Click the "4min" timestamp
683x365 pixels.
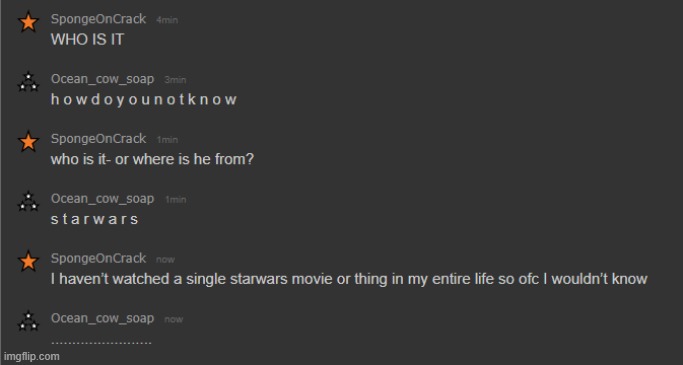tap(167, 20)
